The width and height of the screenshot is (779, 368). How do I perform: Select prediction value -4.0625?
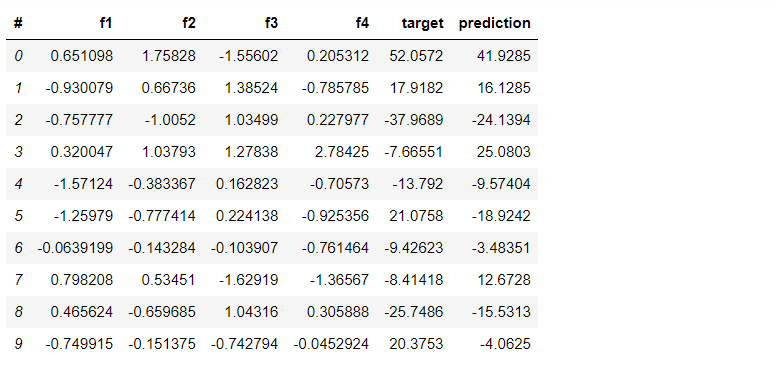coord(505,344)
